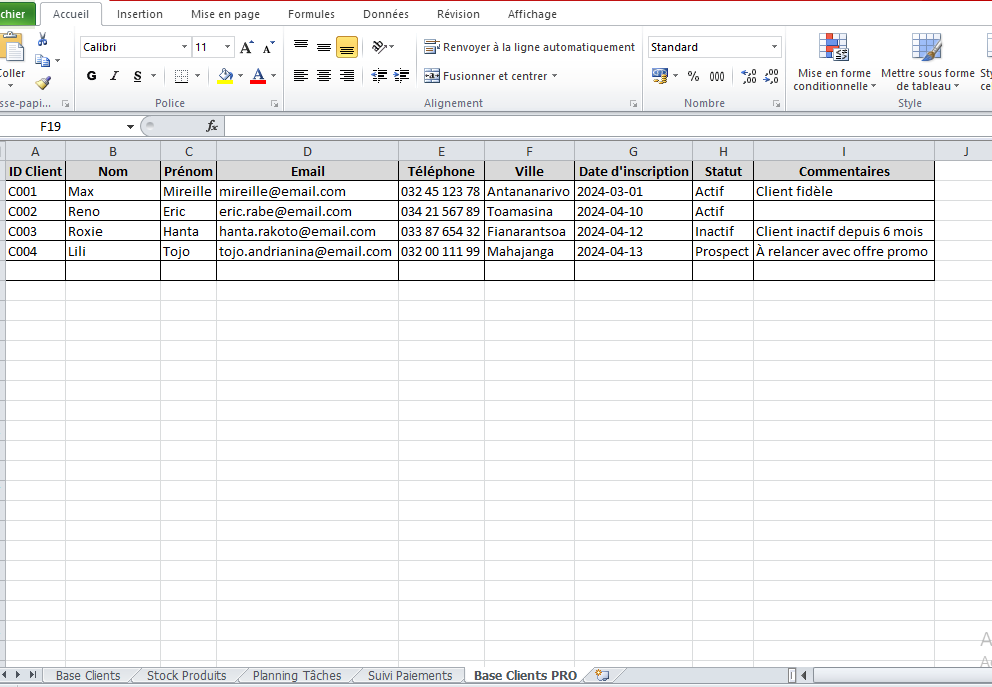Click Mettre sous forme de tableau
The height and width of the screenshot is (687, 992).
[x=927, y=62]
